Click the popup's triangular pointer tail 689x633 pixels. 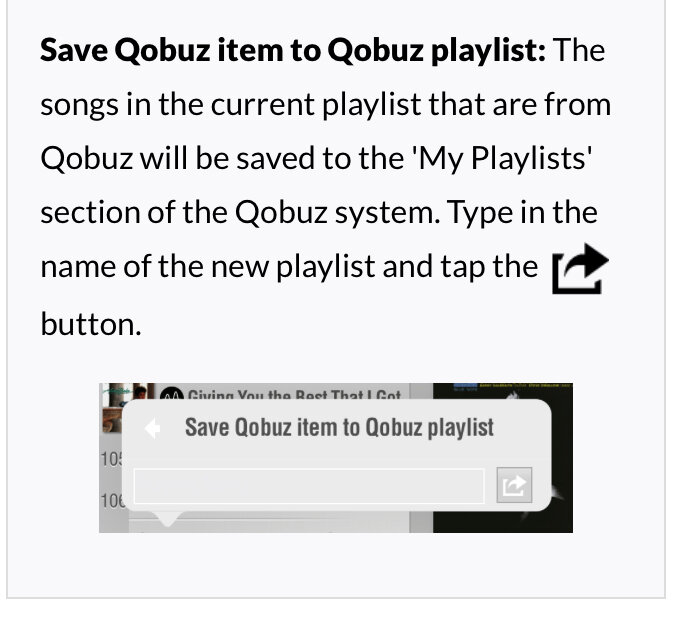point(167,518)
